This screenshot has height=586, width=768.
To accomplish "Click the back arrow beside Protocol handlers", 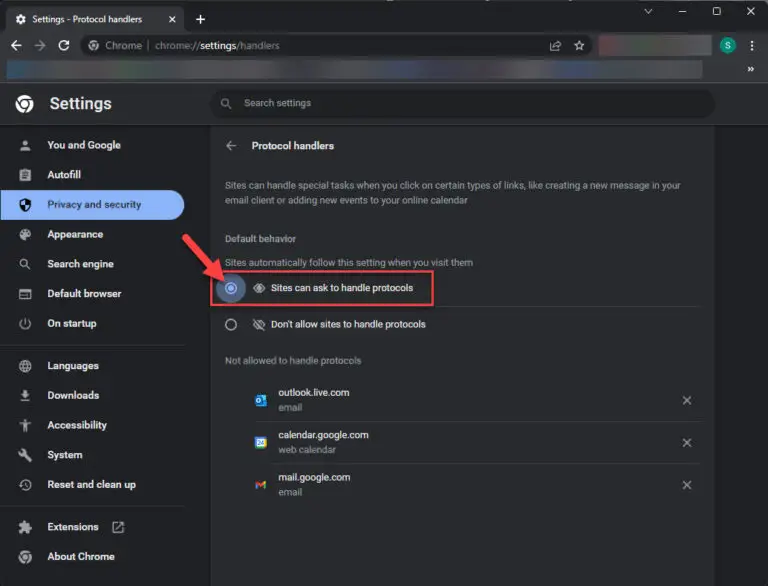I will pos(231,146).
